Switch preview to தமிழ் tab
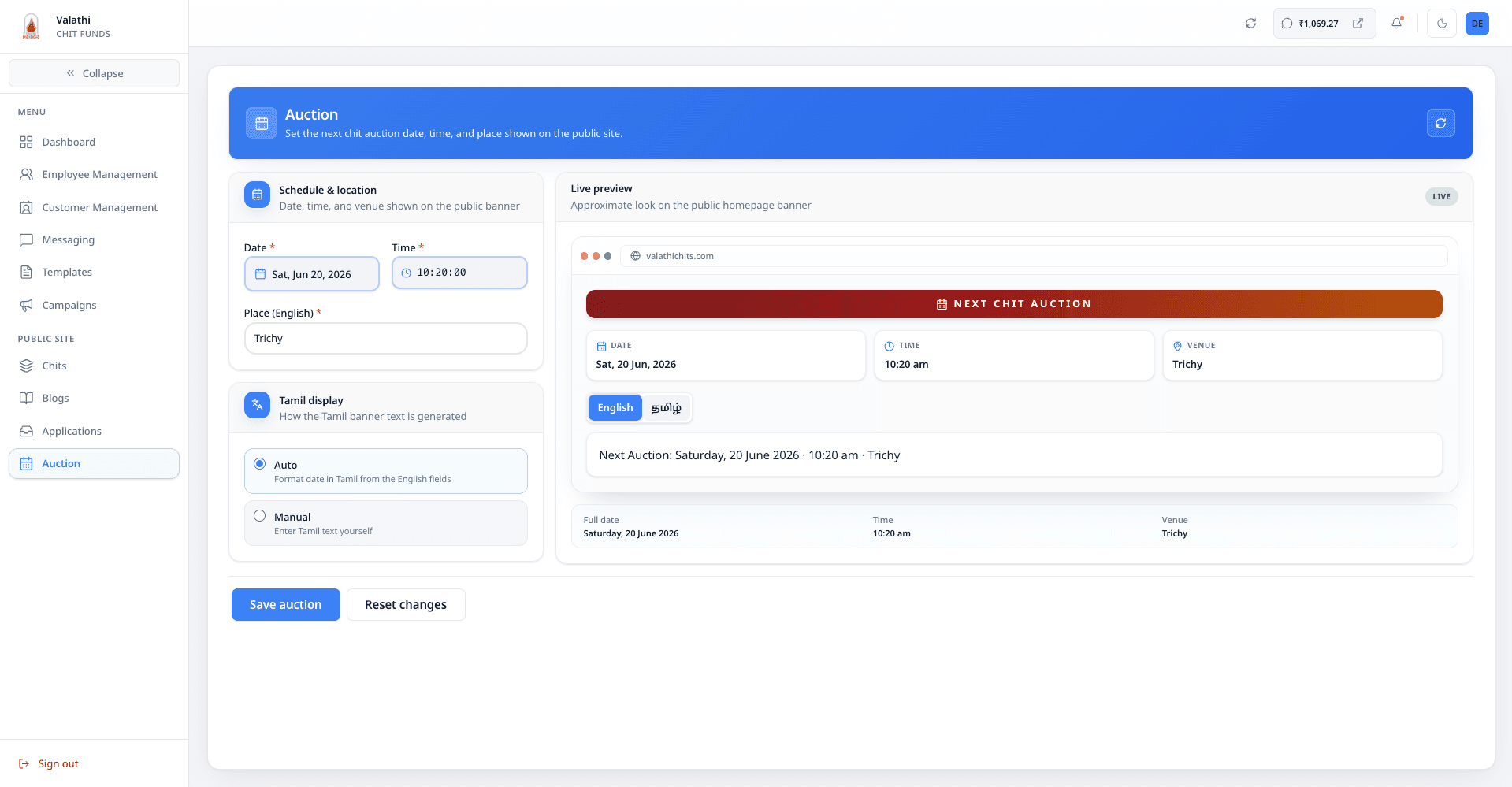Viewport: 1512px width, 787px height. pos(666,407)
